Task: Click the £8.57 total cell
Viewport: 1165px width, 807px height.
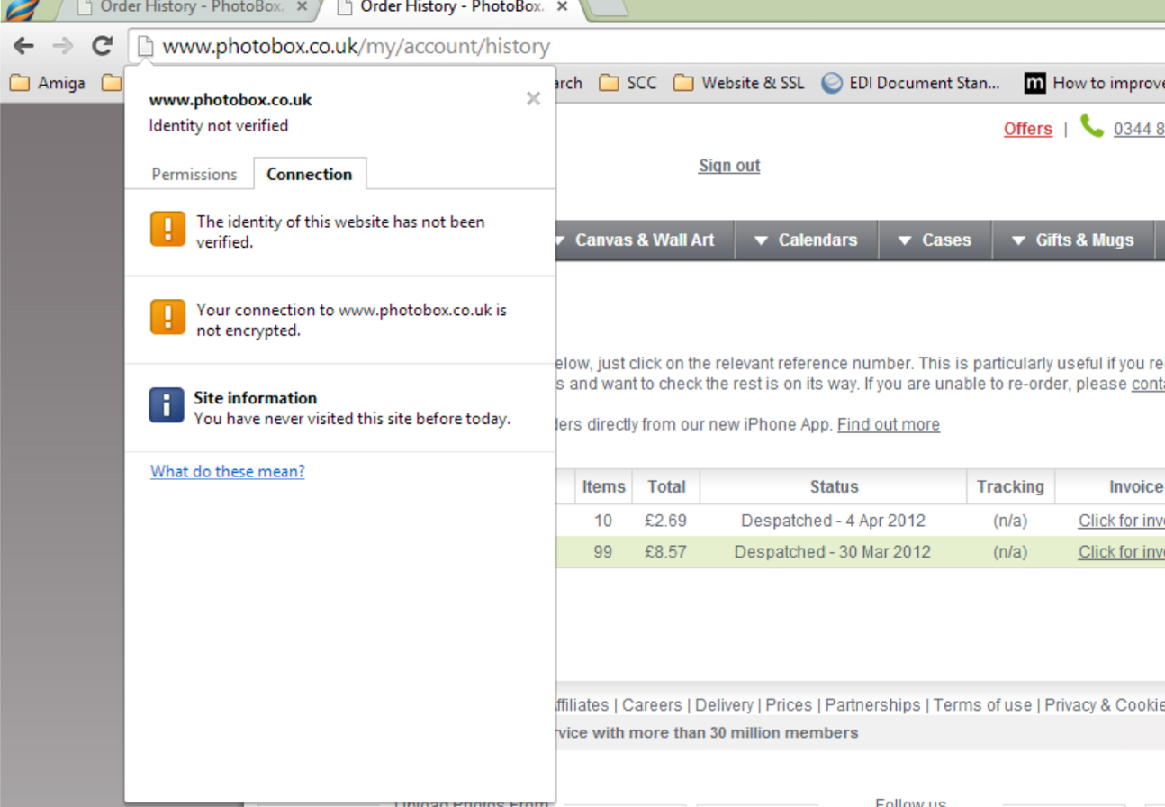Action: [x=666, y=552]
